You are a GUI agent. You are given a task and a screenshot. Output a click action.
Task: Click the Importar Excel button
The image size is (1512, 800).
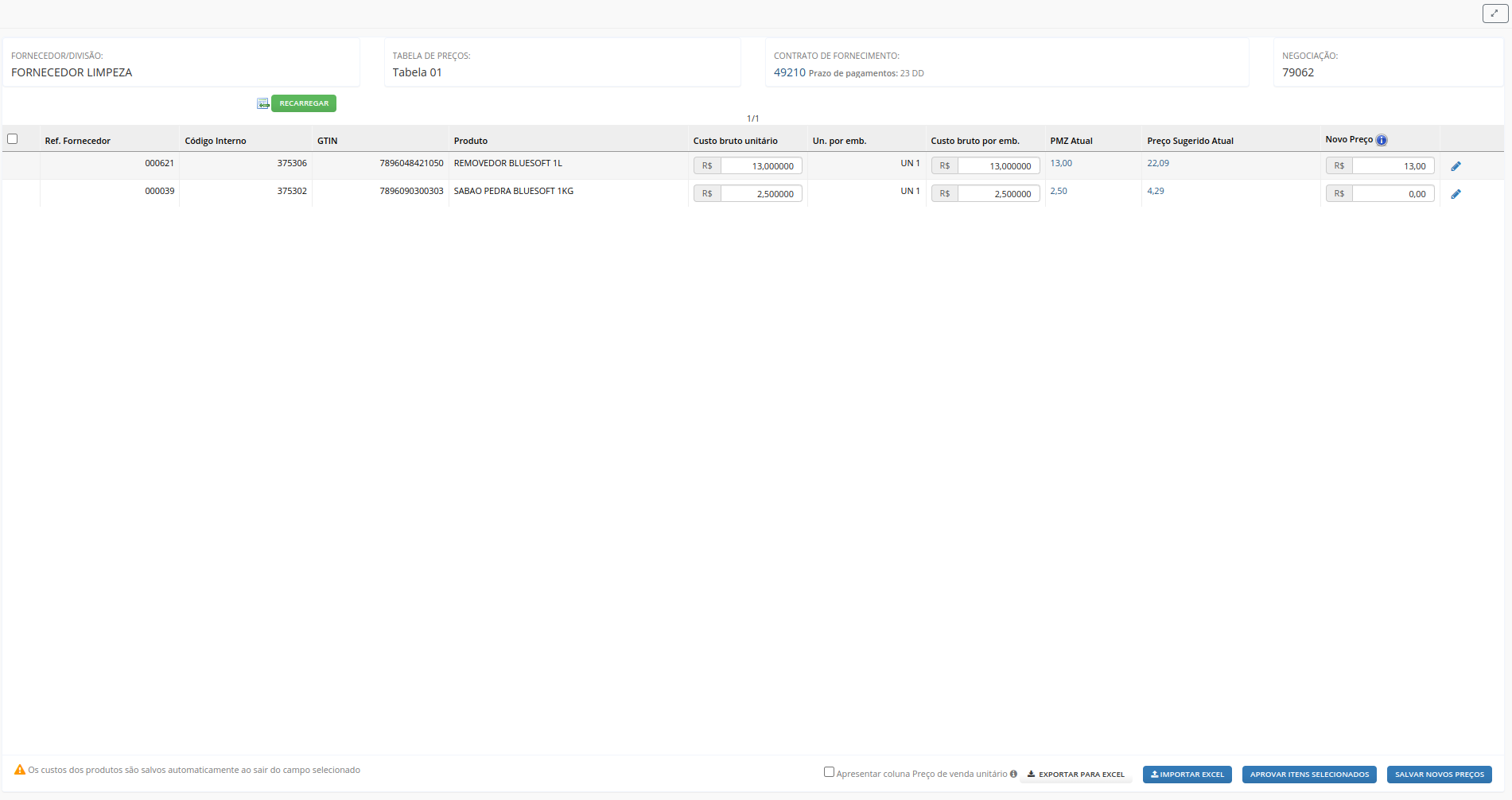(x=1187, y=775)
